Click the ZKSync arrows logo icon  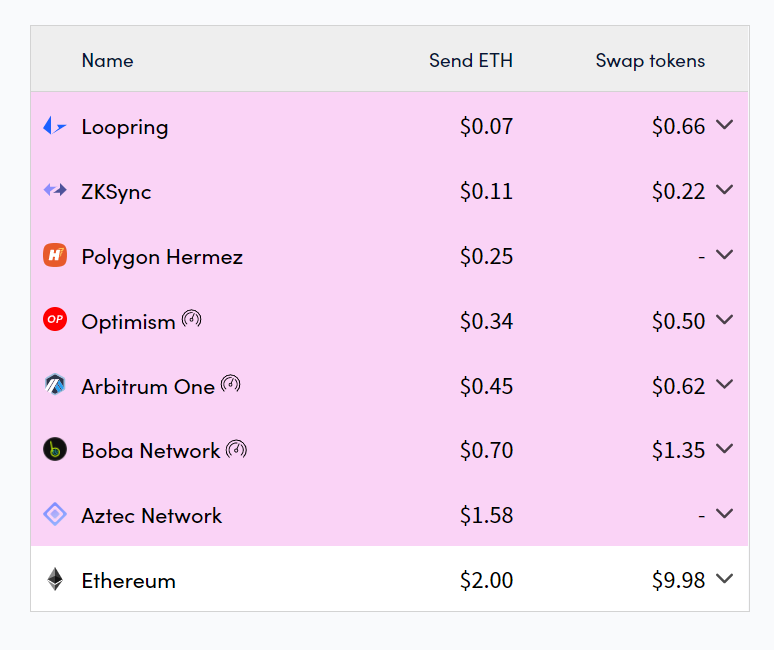tap(55, 190)
